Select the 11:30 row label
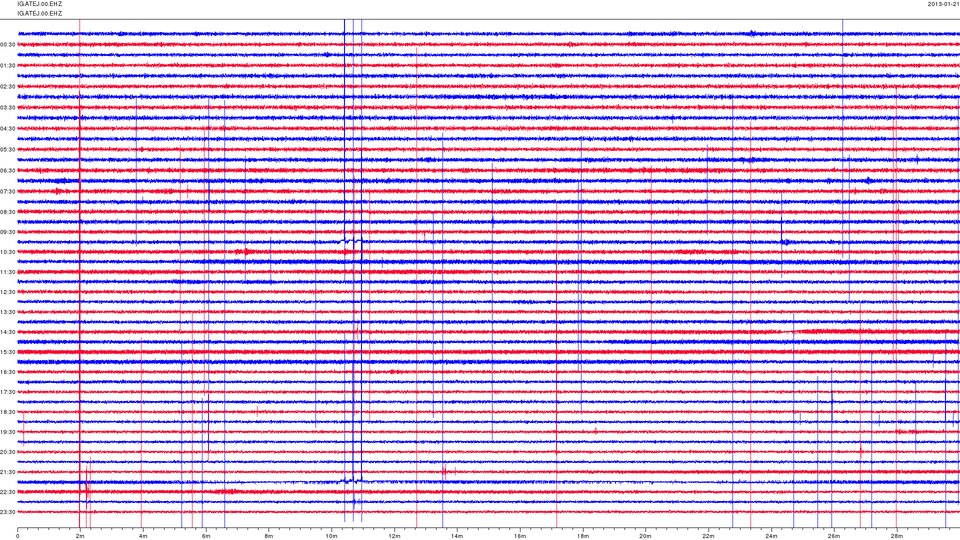This screenshot has width=960, height=540. 7,272
